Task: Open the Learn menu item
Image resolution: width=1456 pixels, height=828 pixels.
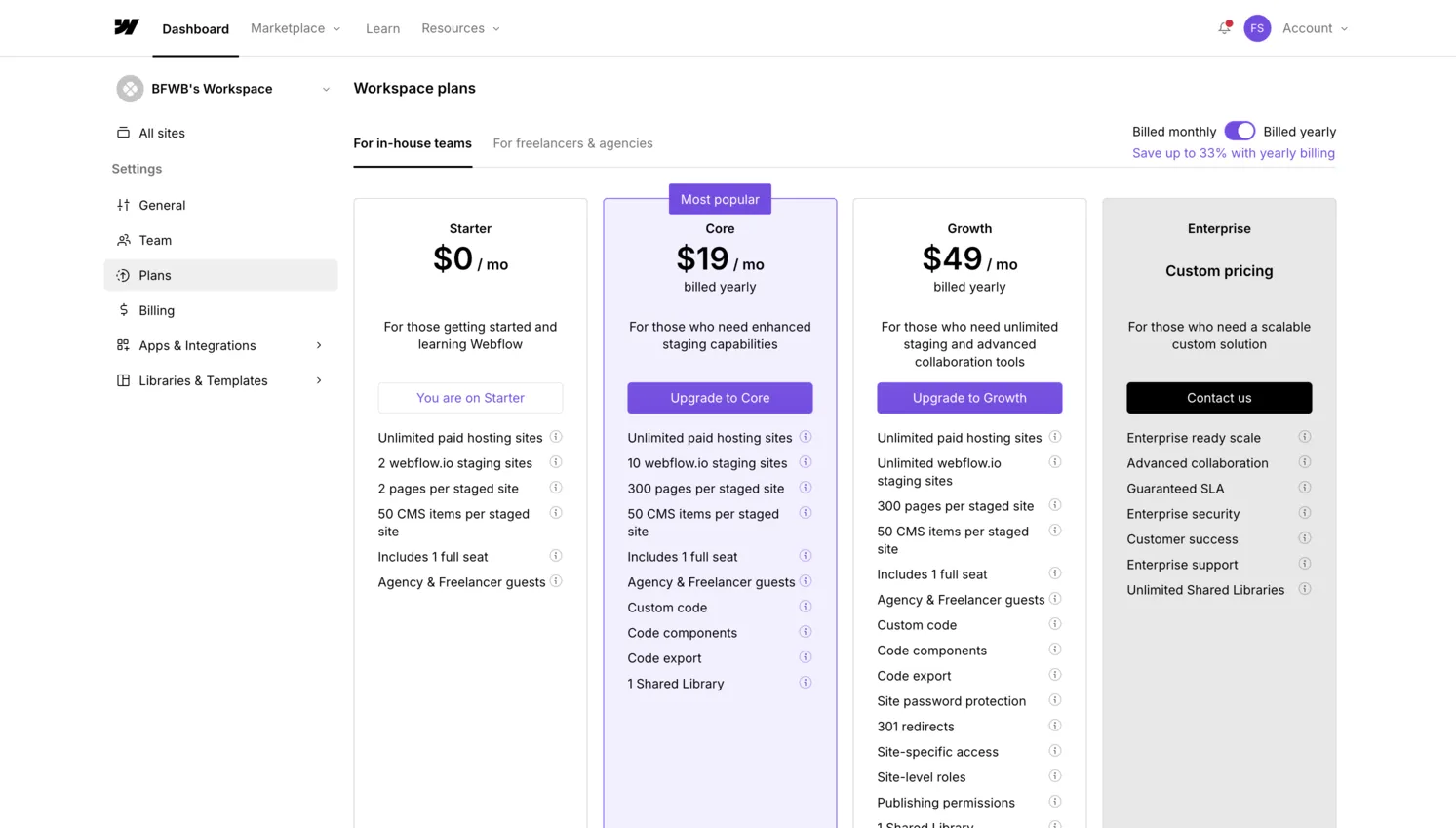Action: pyautogui.click(x=382, y=28)
